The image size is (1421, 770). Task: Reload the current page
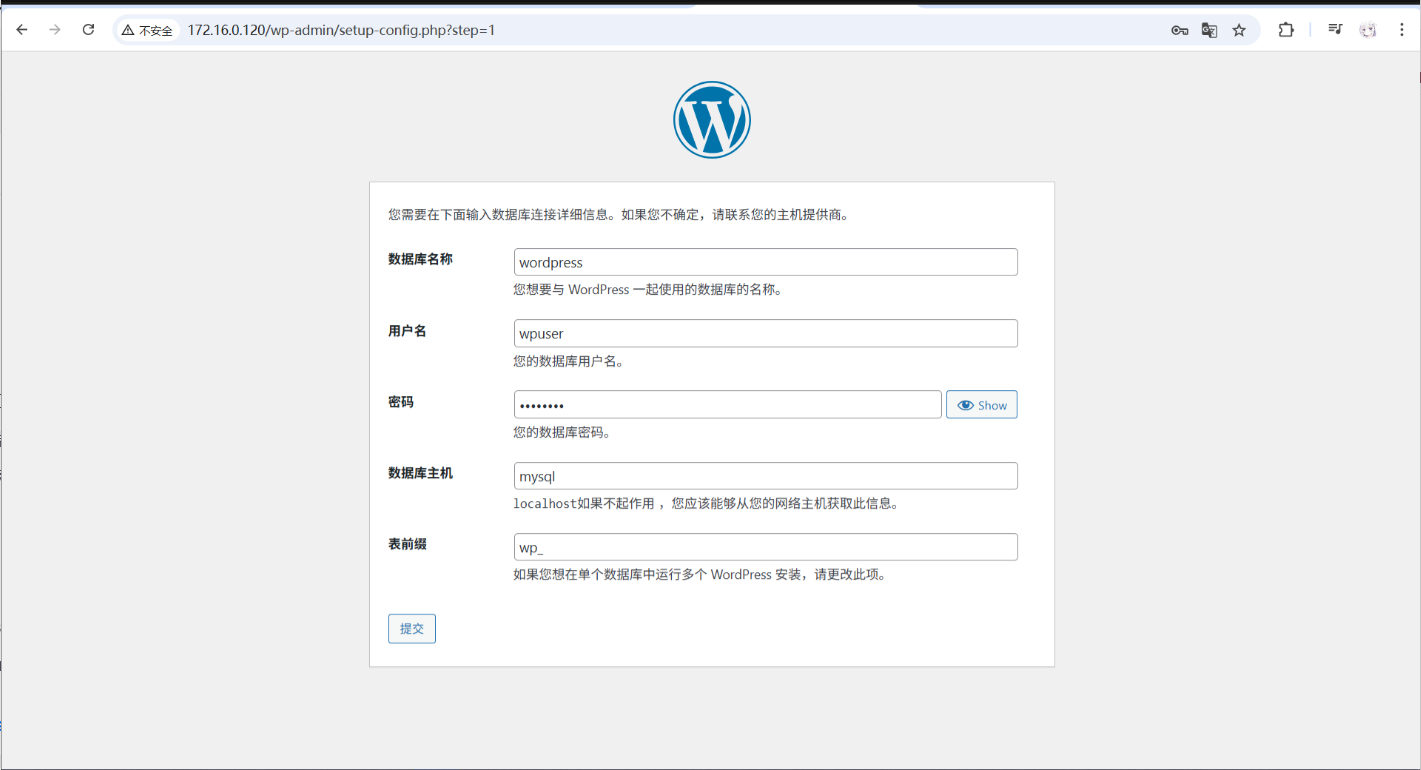[x=88, y=30]
